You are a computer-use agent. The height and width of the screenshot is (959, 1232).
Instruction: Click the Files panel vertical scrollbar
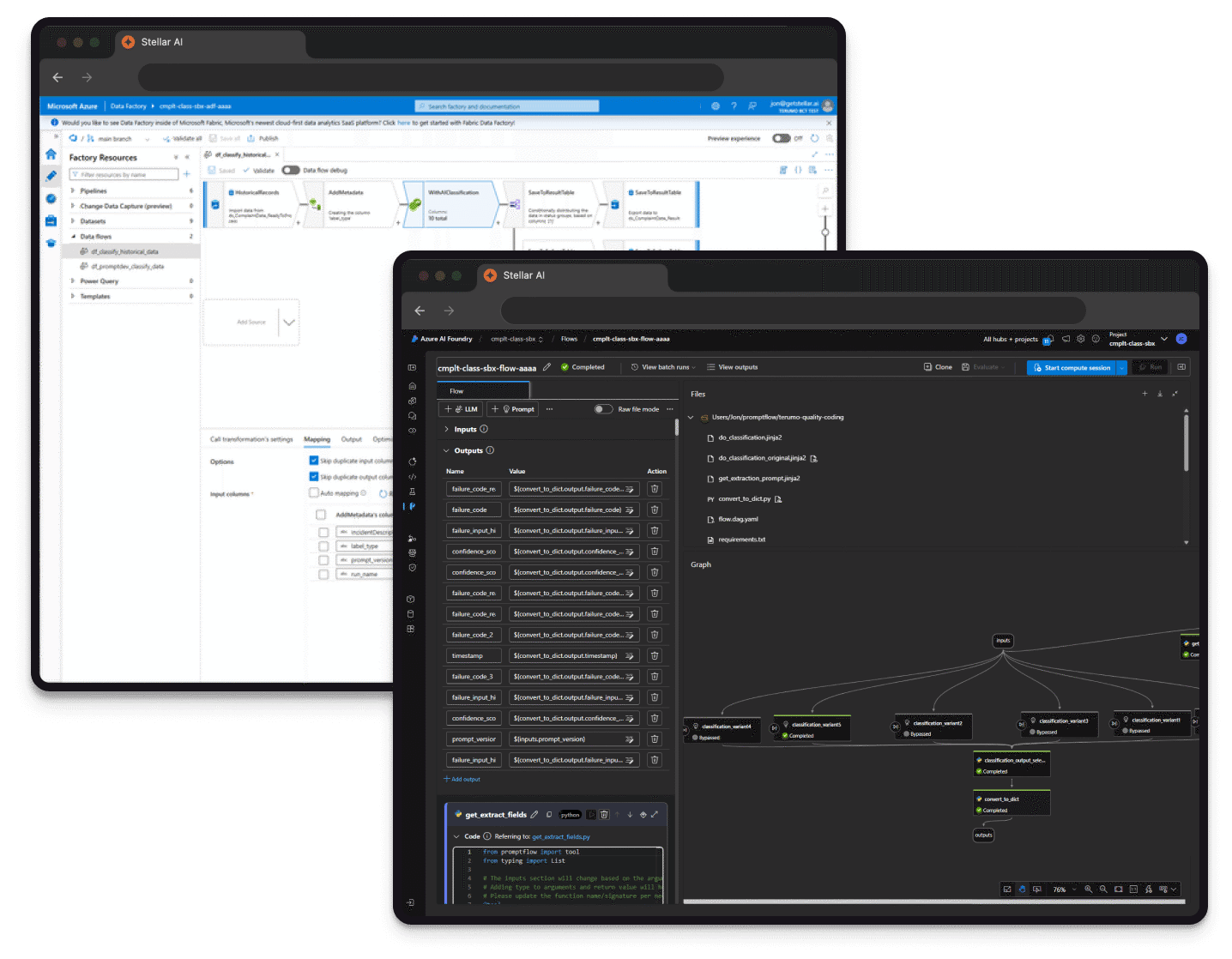(x=1187, y=442)
